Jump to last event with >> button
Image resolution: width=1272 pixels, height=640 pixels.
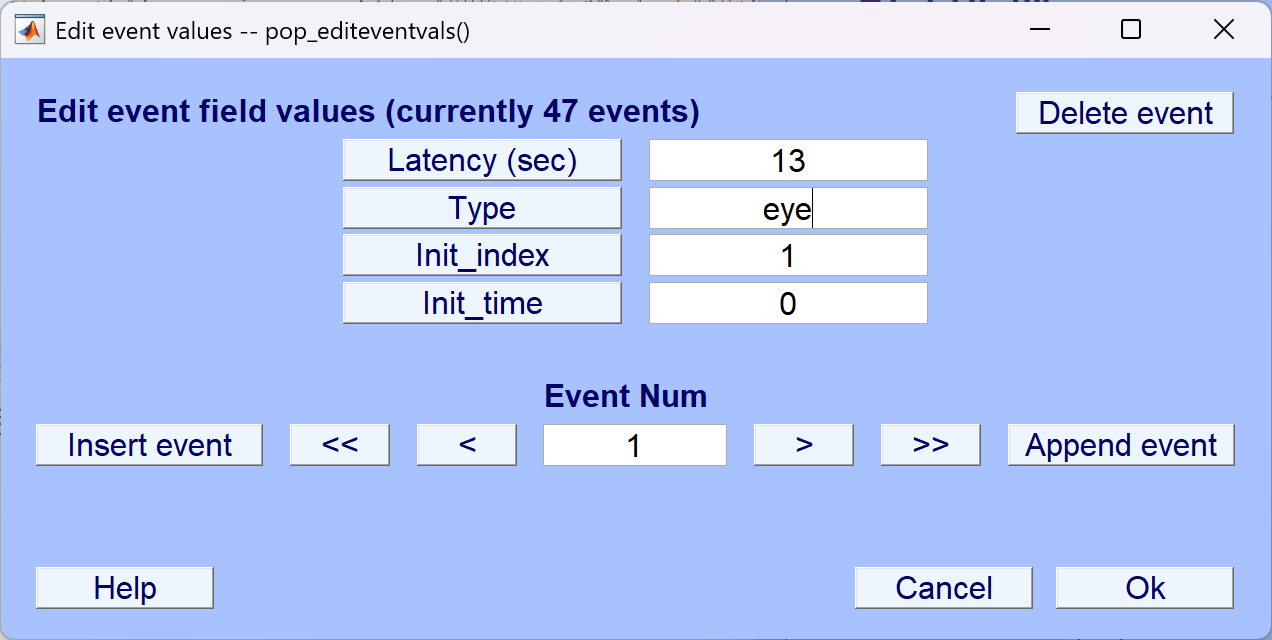[x=931, y=445]
